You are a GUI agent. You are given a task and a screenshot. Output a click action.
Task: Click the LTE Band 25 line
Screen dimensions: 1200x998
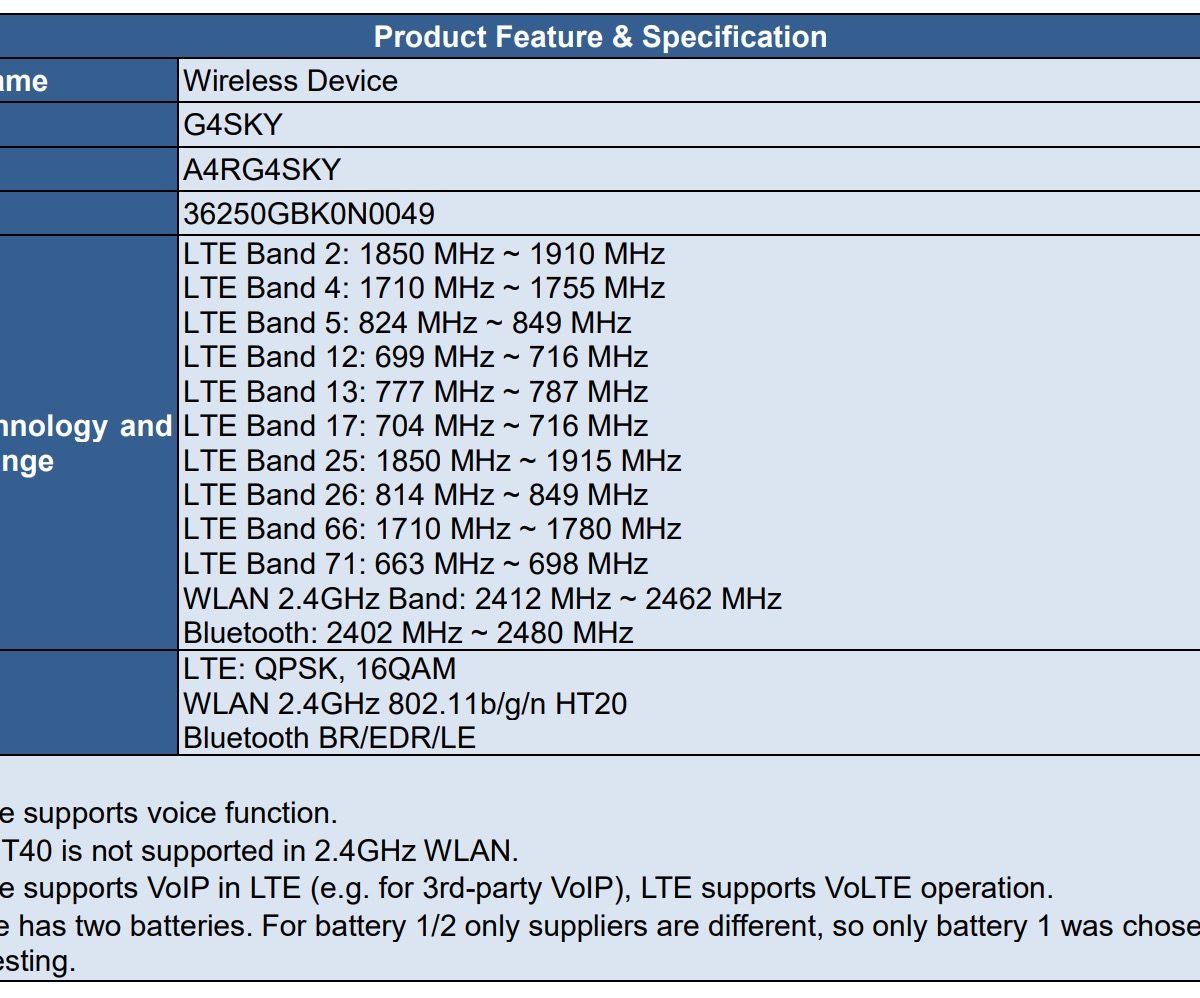point(432,461)
